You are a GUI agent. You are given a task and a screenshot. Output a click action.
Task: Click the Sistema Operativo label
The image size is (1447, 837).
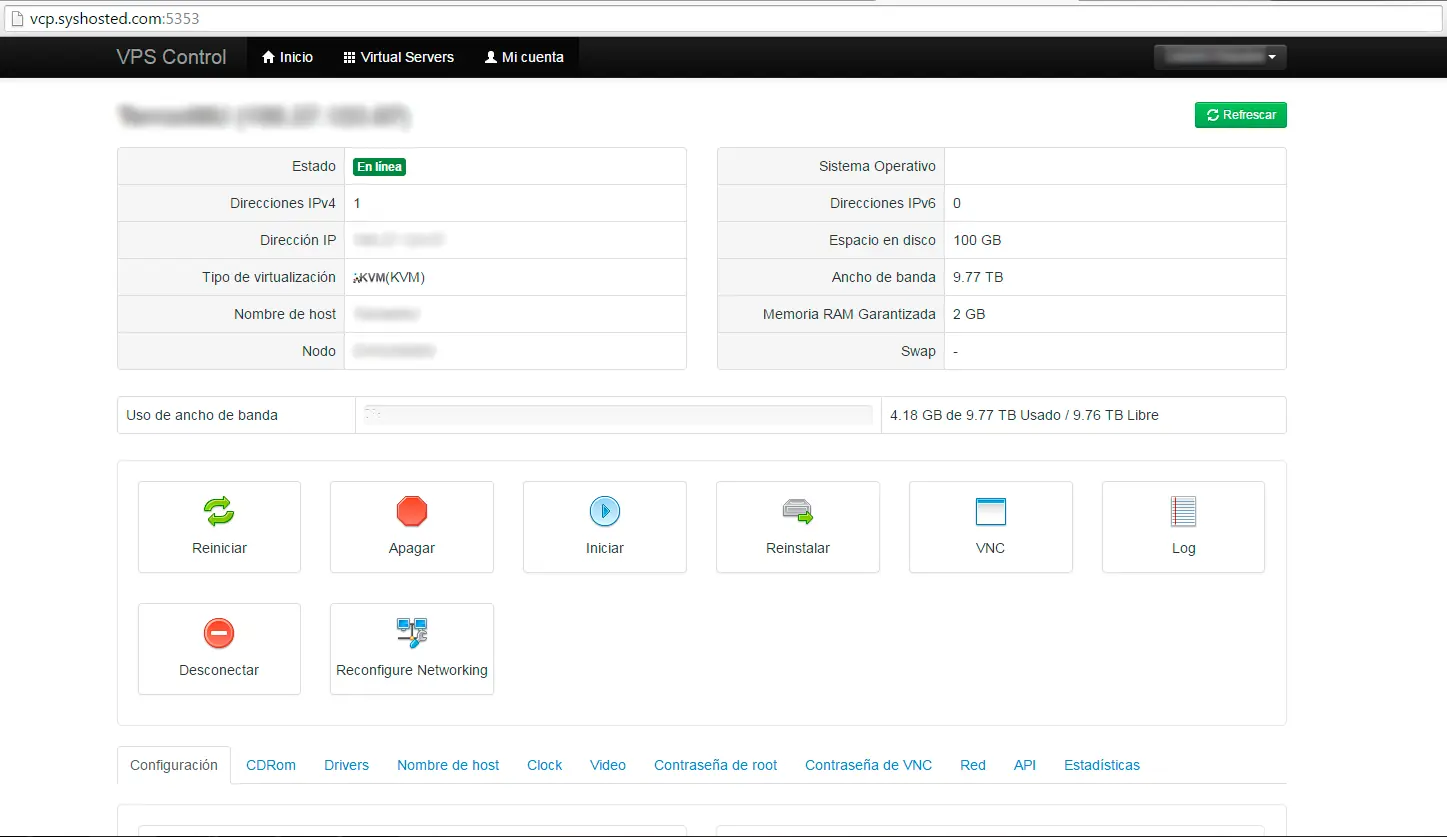coord(877,166)
